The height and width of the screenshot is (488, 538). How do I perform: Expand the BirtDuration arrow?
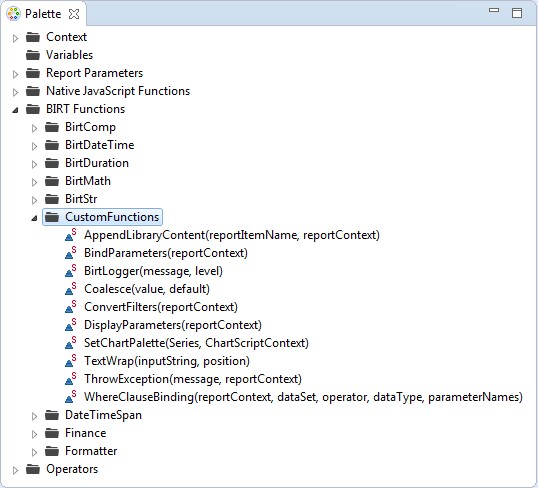[34, 164]
